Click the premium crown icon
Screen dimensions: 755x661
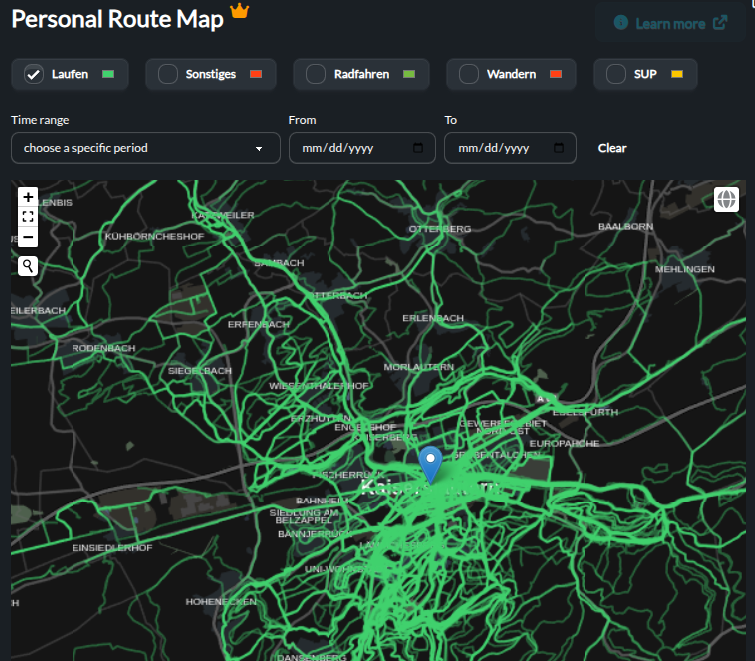(240, 11)
